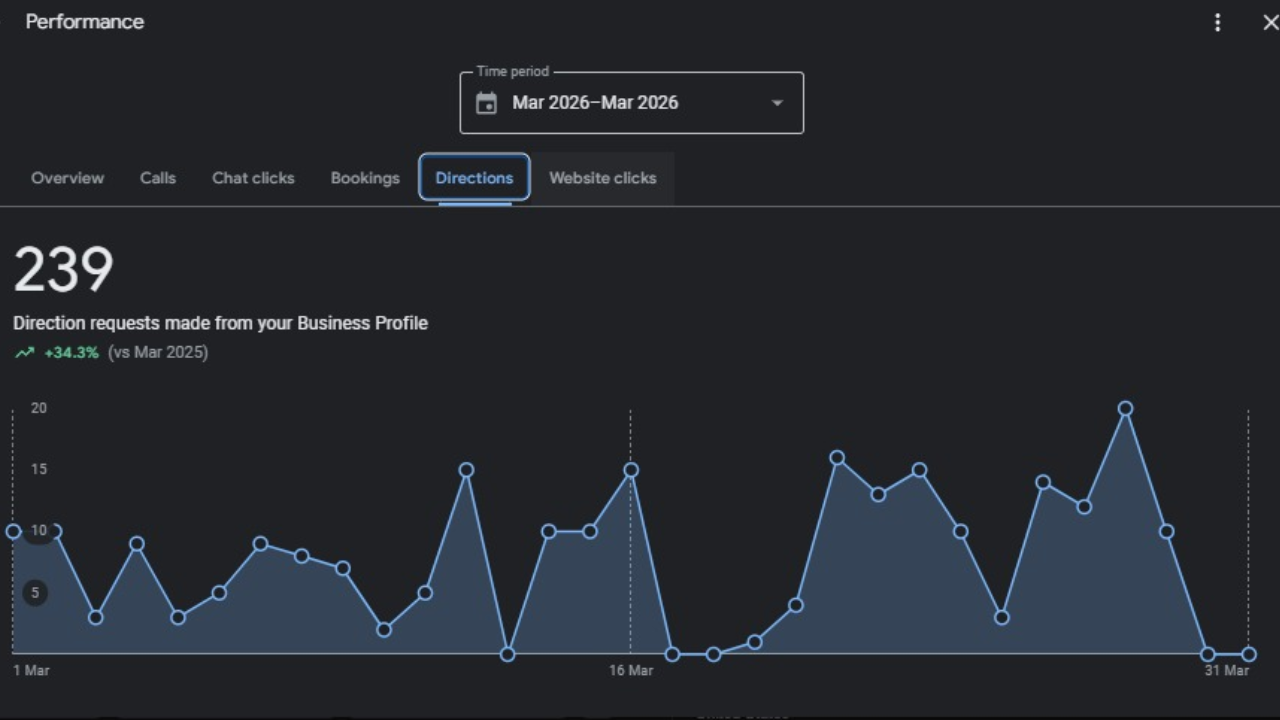The width and height of the screenshot is (1280, 720).
Task: Click the +34.3% change percentage
Action: coord(71,353)
